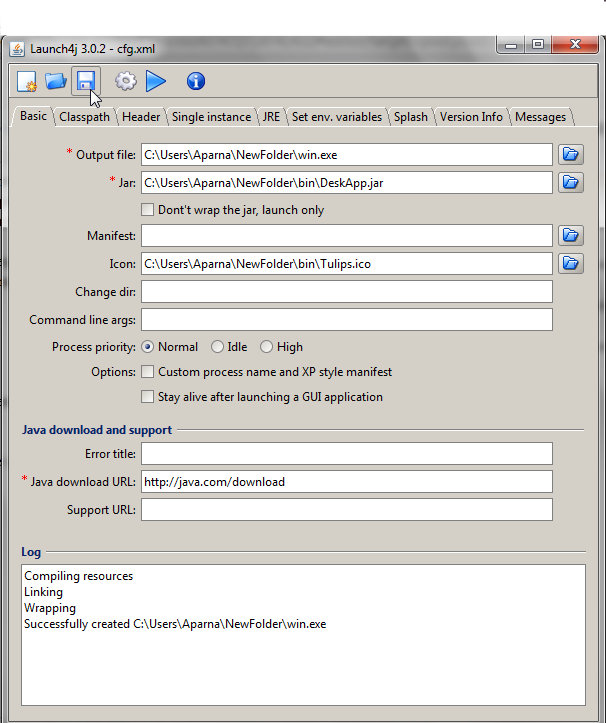Select High process priority
The width and height of the screenshot is (606, 723).
[x=266, y=347]
